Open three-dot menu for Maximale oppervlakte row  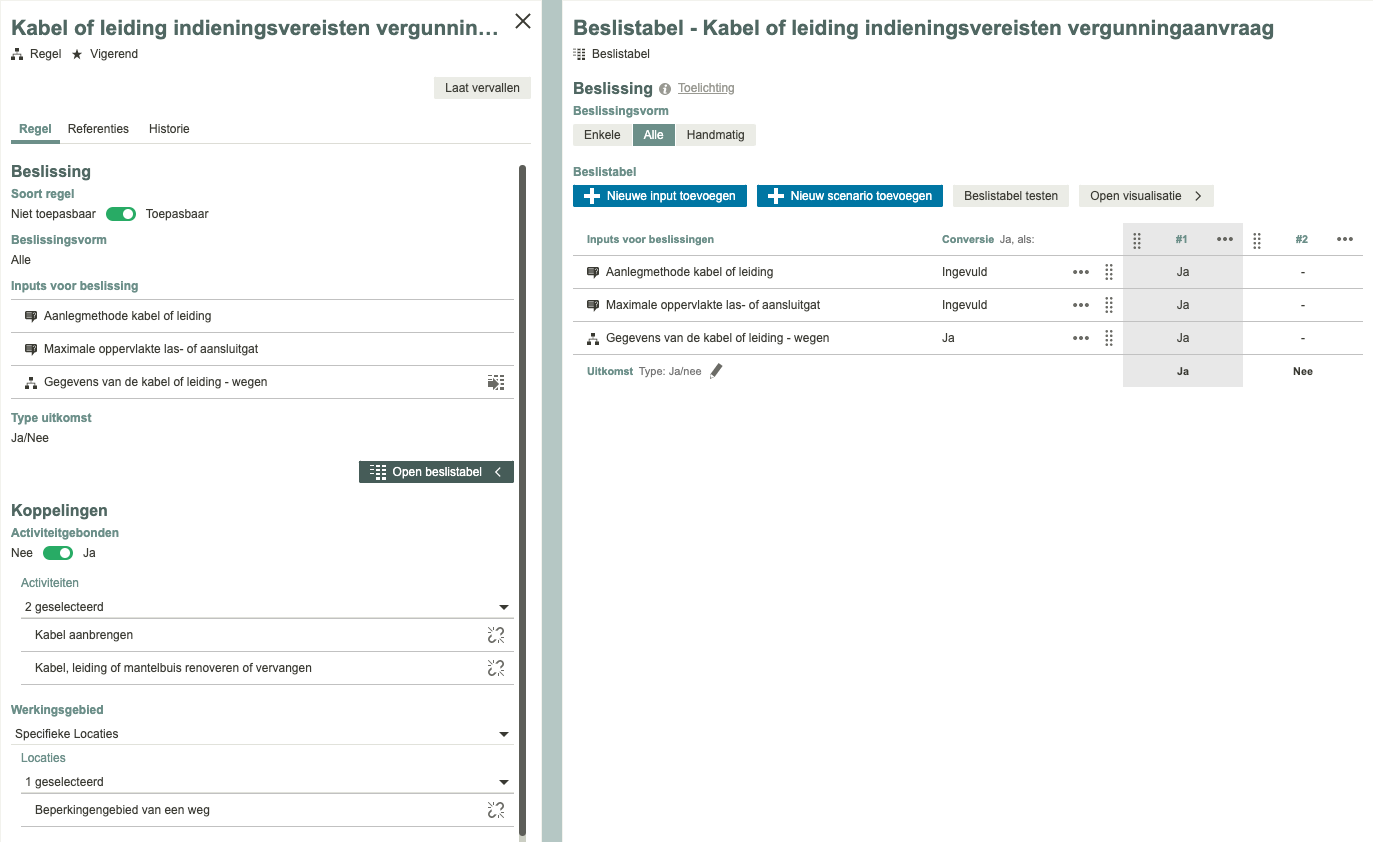[1080, 305]
